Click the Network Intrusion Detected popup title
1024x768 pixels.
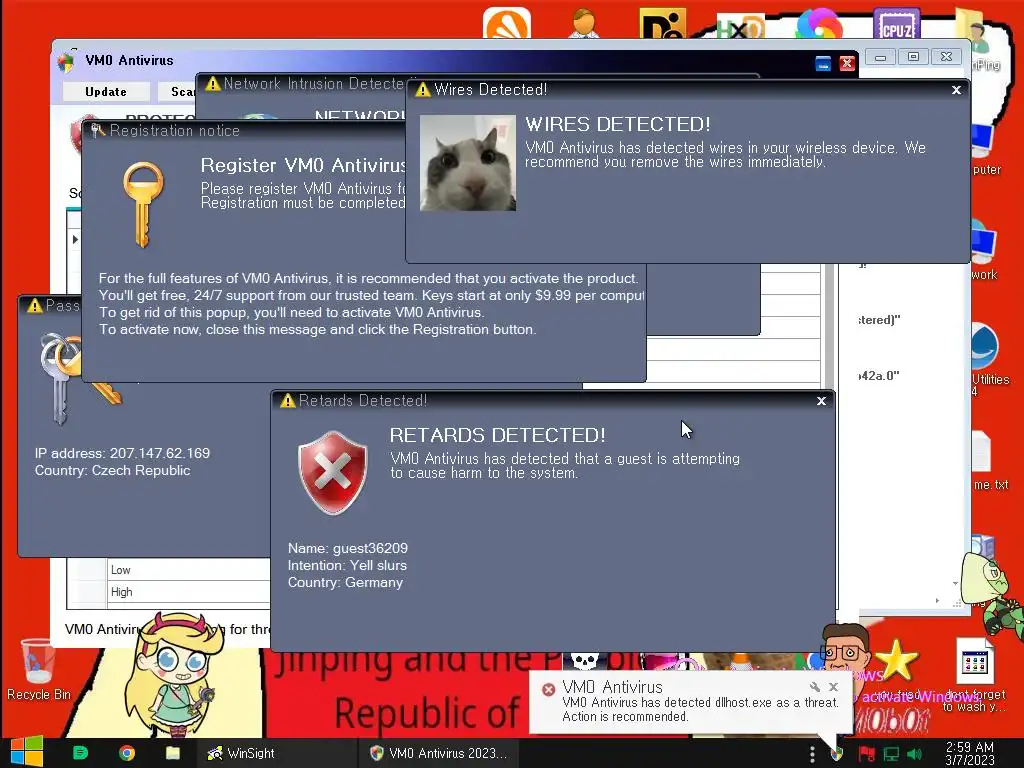(x=315, y=84)
